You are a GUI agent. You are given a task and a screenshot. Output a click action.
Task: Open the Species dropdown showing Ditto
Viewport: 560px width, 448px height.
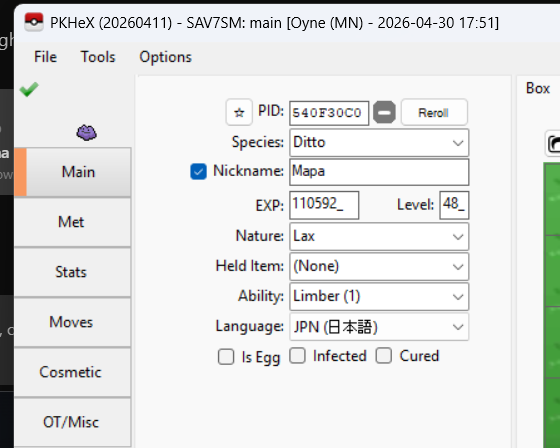point(379,143)
